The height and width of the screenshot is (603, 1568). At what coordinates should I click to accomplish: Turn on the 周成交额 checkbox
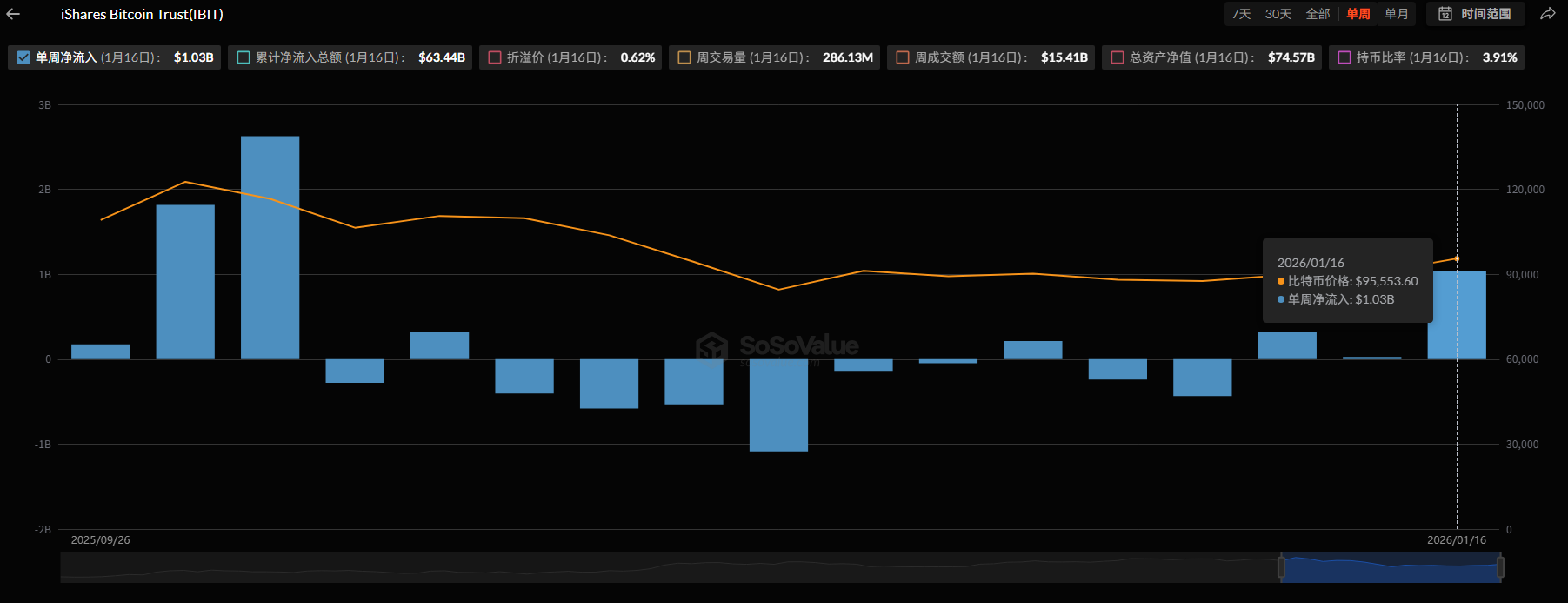coord(903,57)
